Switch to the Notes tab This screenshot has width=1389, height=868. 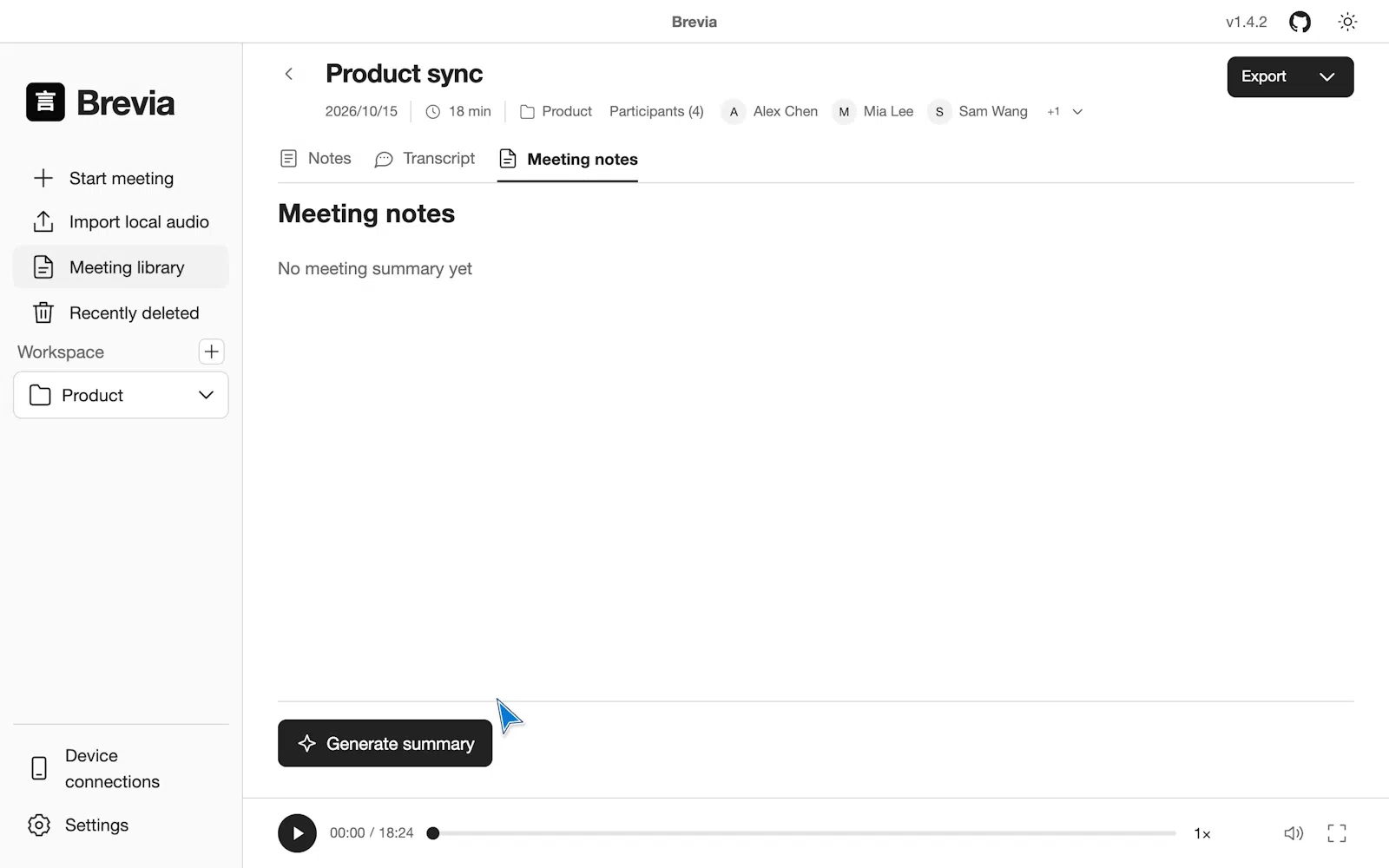(316, 159)
